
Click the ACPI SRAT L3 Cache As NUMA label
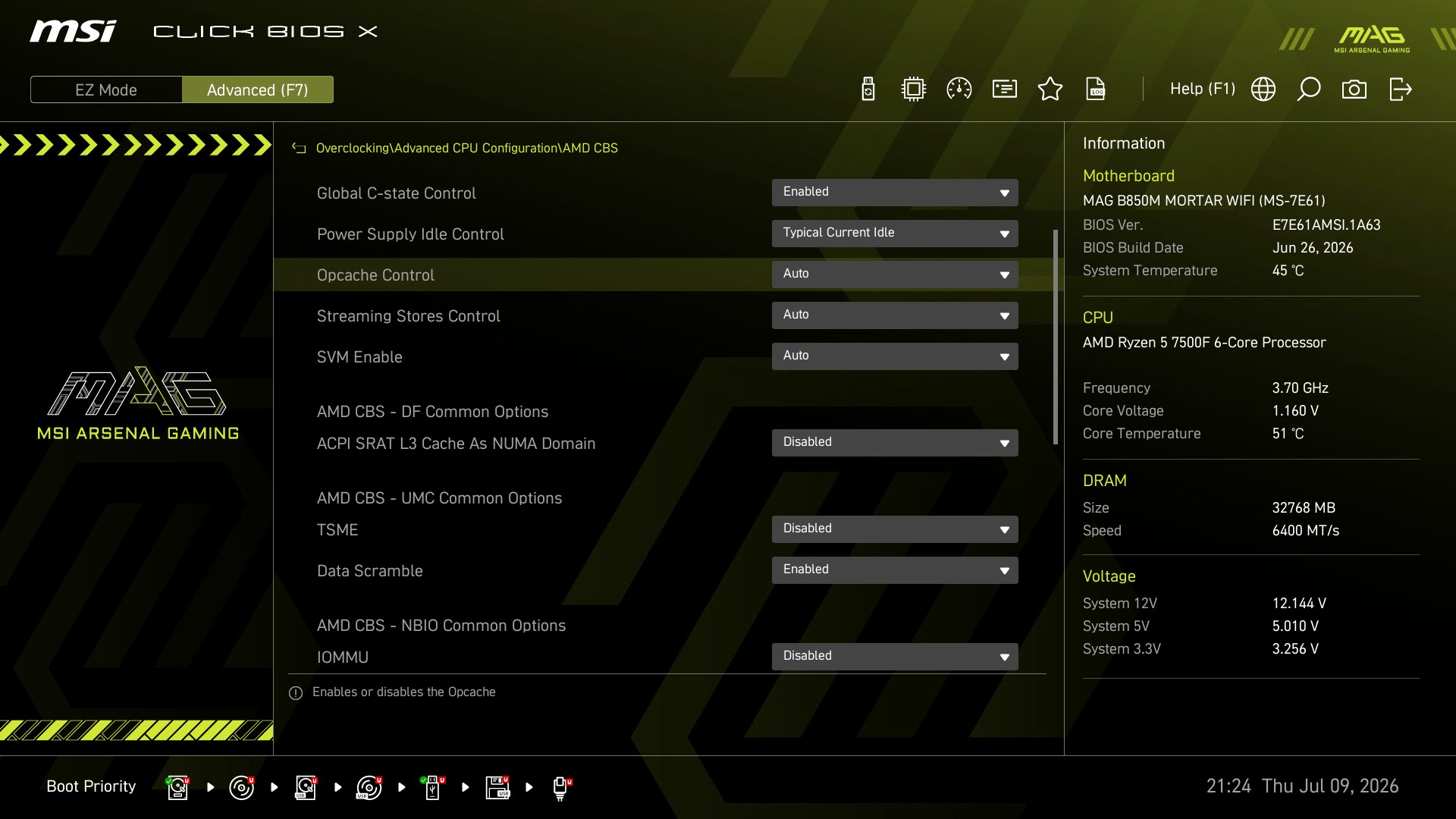pos(456,444)
